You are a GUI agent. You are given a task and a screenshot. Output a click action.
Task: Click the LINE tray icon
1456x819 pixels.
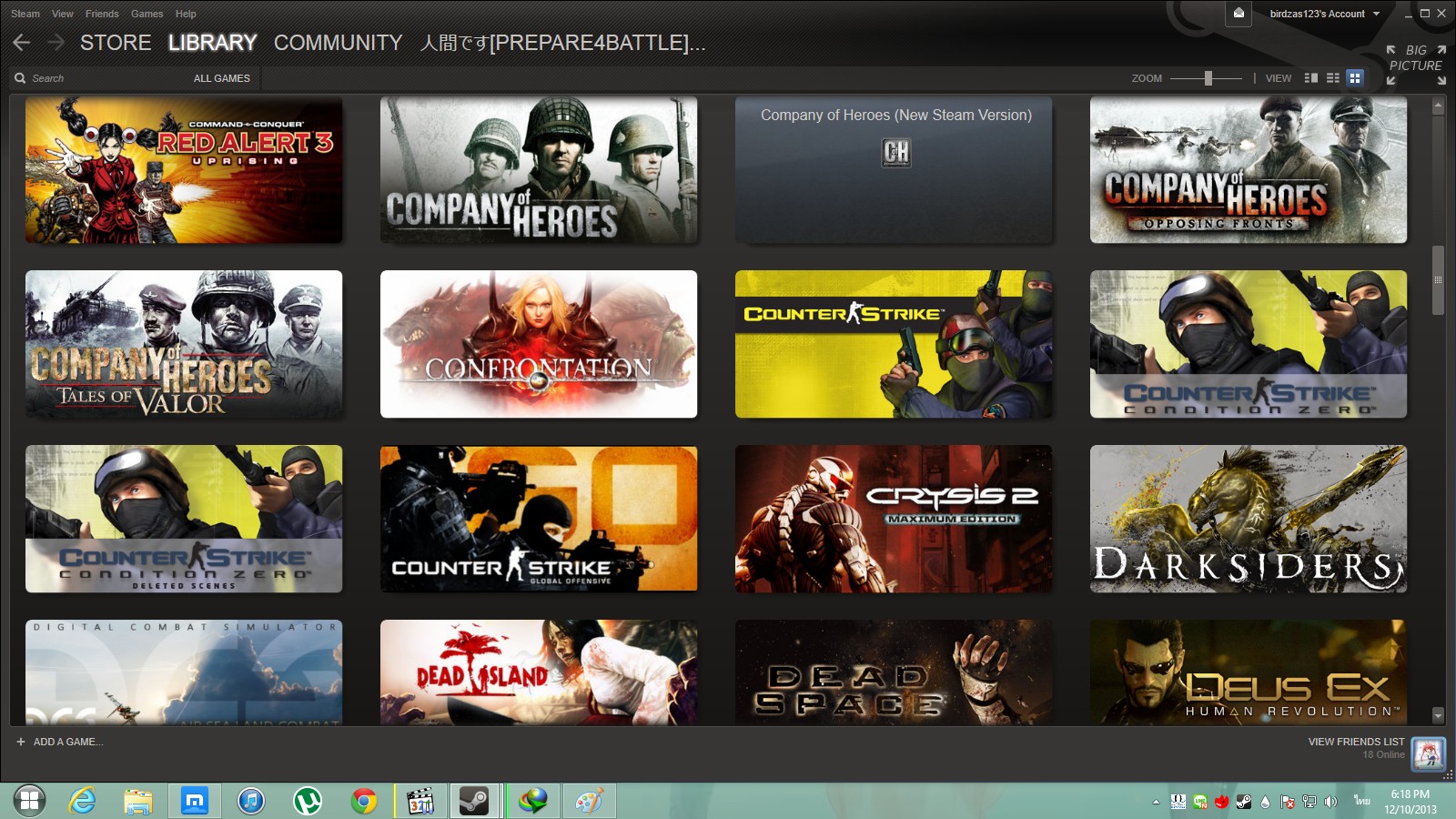tap(1200, 802)
